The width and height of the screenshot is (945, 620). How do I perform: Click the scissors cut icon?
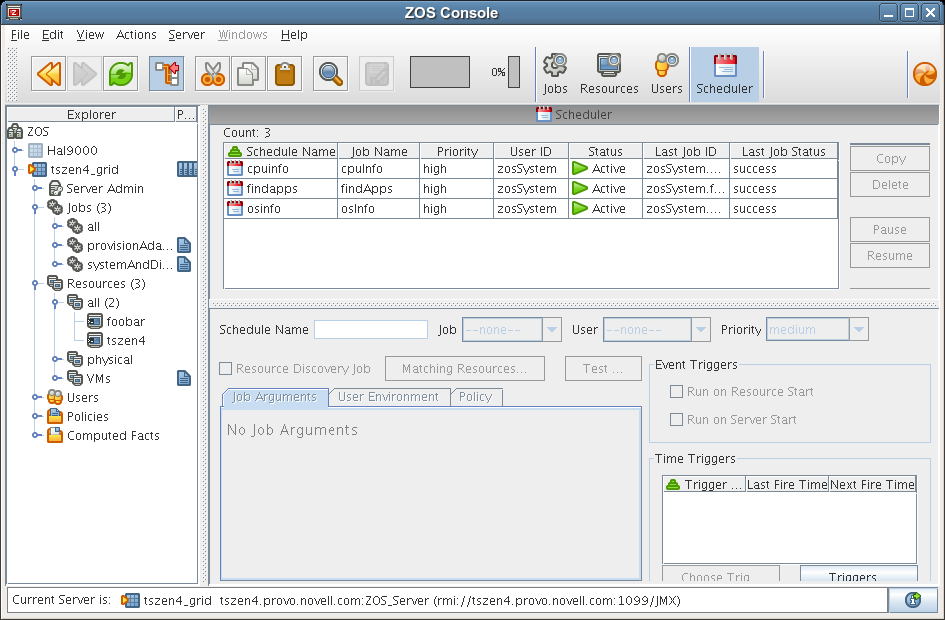click(212, 73)
